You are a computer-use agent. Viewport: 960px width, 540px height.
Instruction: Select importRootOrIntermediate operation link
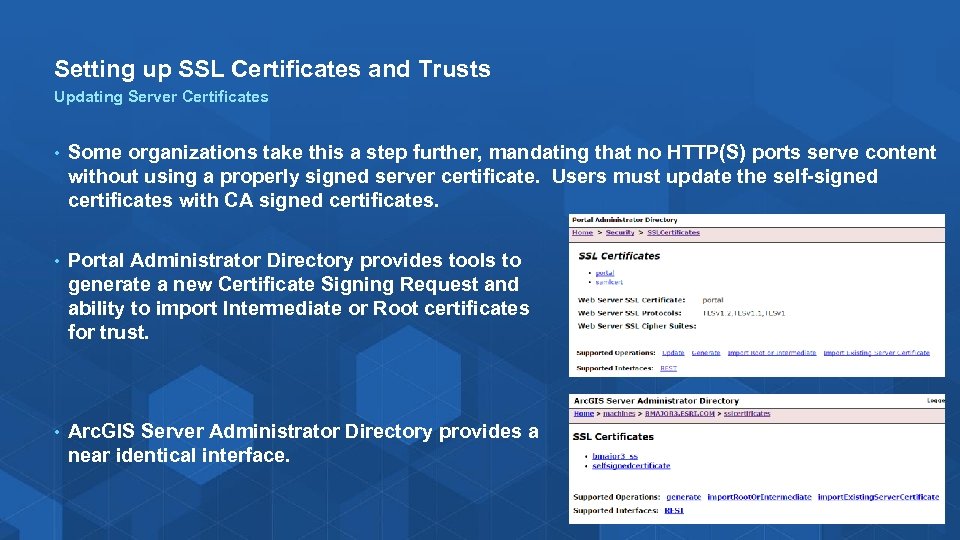759,497
